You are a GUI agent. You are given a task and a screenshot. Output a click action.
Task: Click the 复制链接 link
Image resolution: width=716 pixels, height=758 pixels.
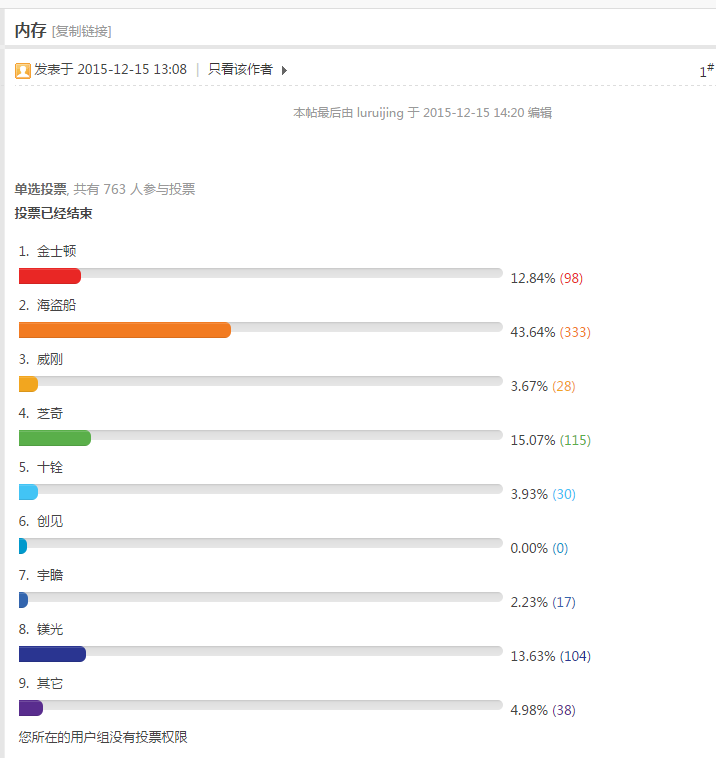point(82,31)
